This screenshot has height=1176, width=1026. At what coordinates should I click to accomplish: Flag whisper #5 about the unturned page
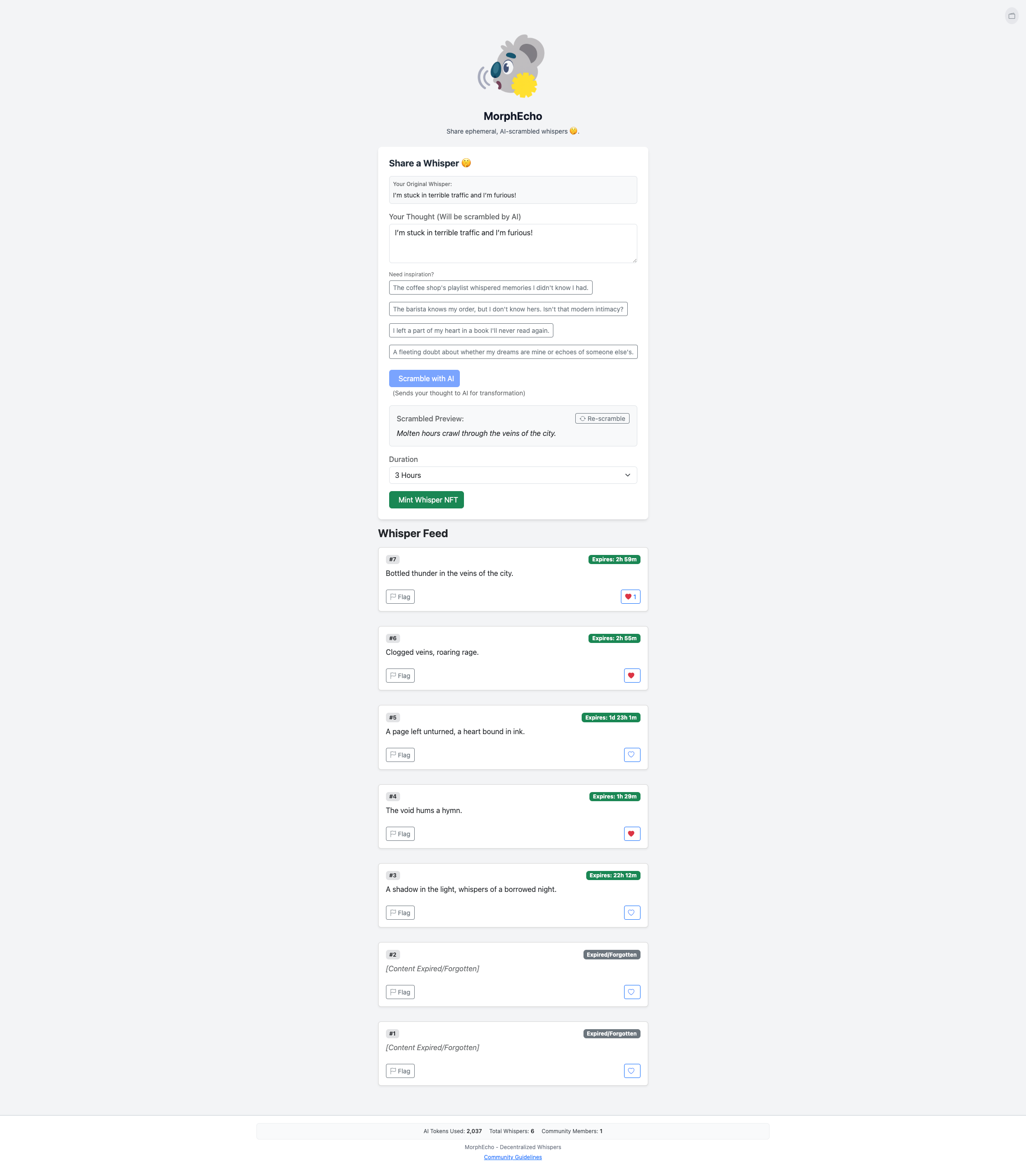(400, 754)
